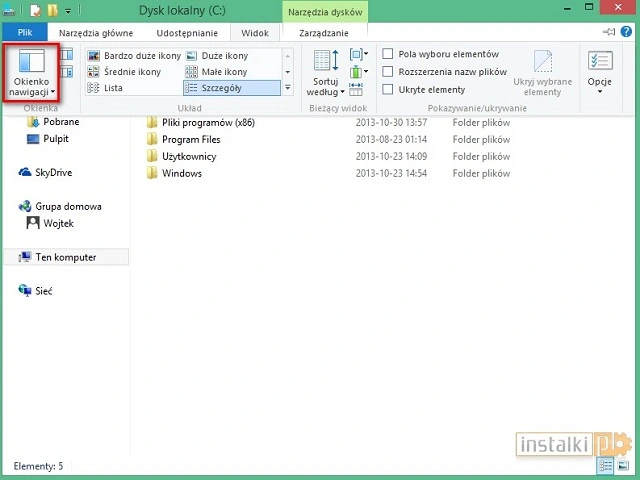Pick Małe ikony layout option
The width and height of the screenshot is (640, 480).
pos(224,72)
